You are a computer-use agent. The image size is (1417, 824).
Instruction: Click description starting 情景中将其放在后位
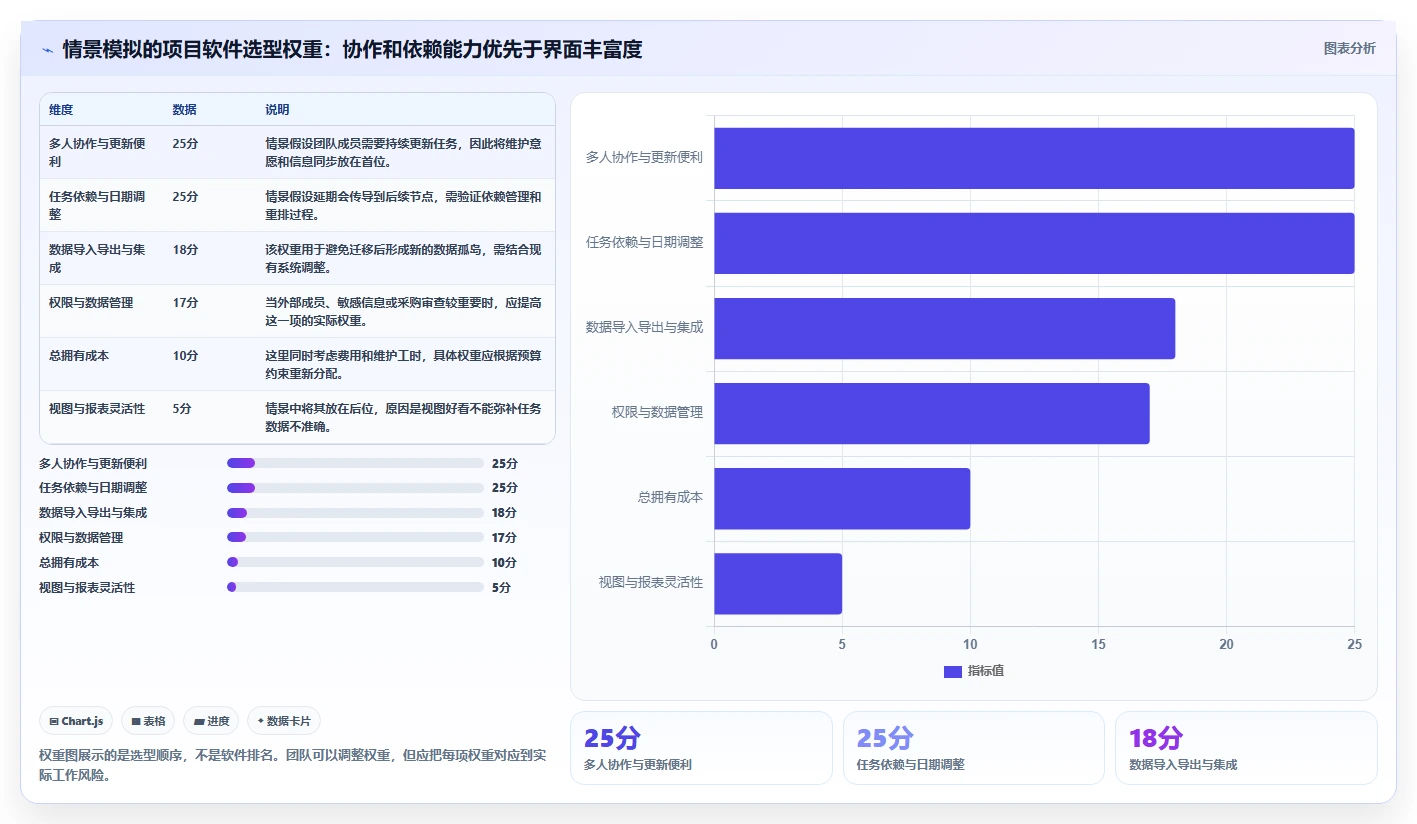point(403,417)
